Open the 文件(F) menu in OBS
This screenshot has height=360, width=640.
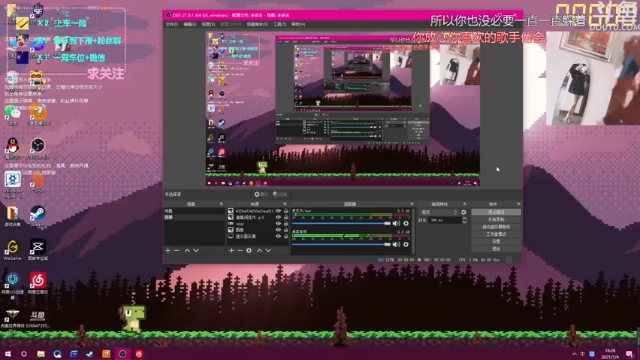click(171, 24)
